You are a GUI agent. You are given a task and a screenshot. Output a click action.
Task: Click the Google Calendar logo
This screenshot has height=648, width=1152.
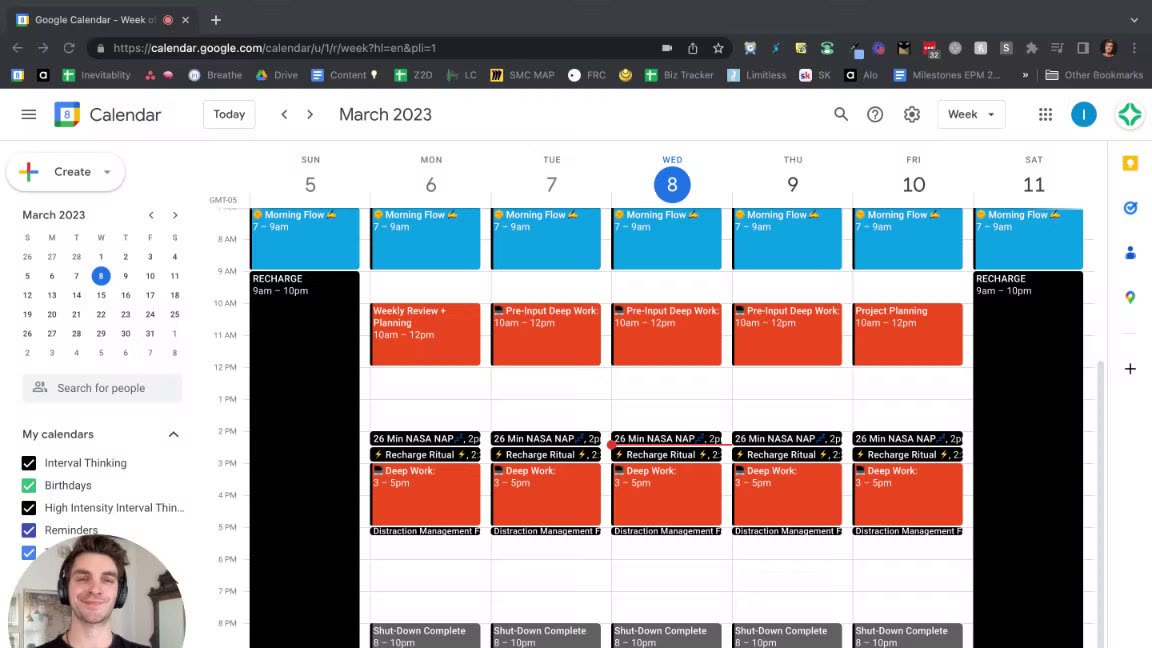[x=67, y=115]
